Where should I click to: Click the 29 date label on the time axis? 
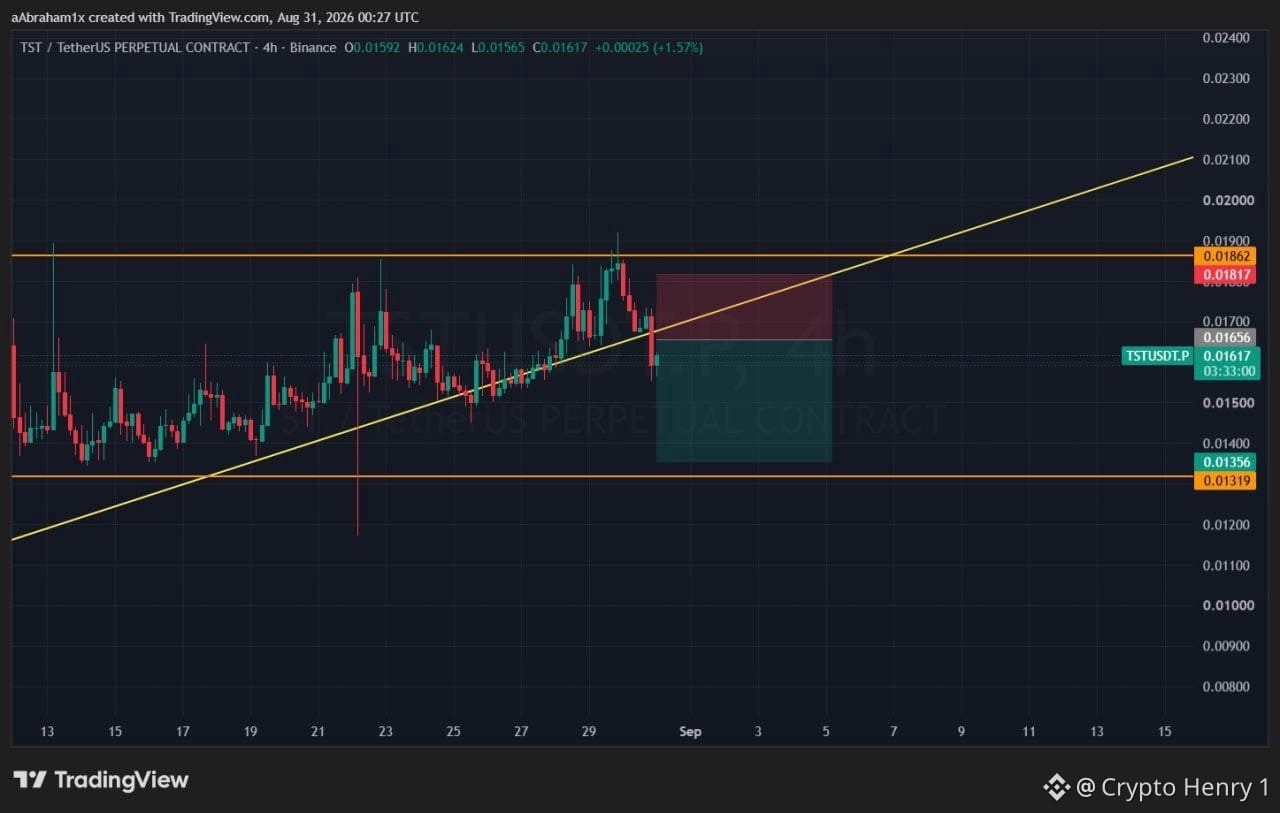click(x=588, y=732)
